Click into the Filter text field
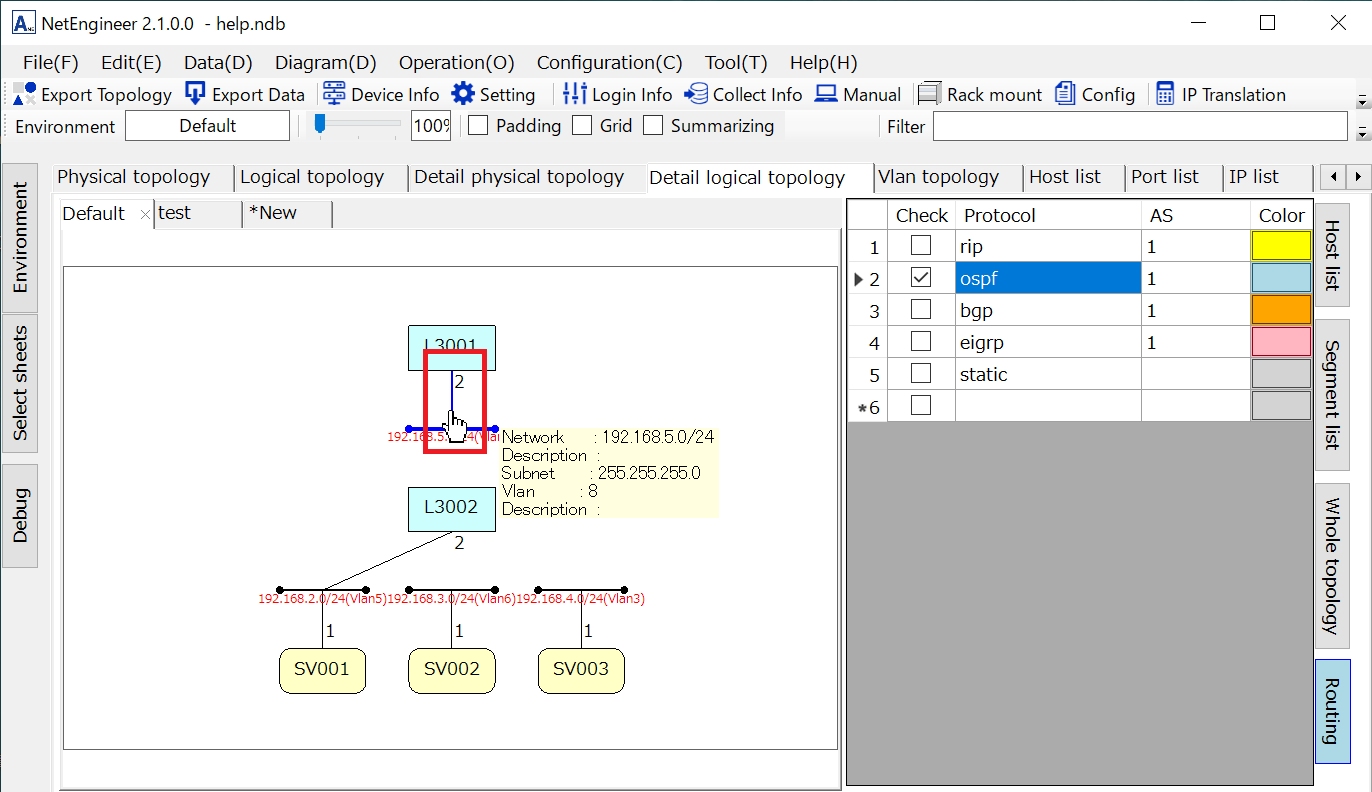Viewport: 1372px width, 792px height. [1139, 126]
